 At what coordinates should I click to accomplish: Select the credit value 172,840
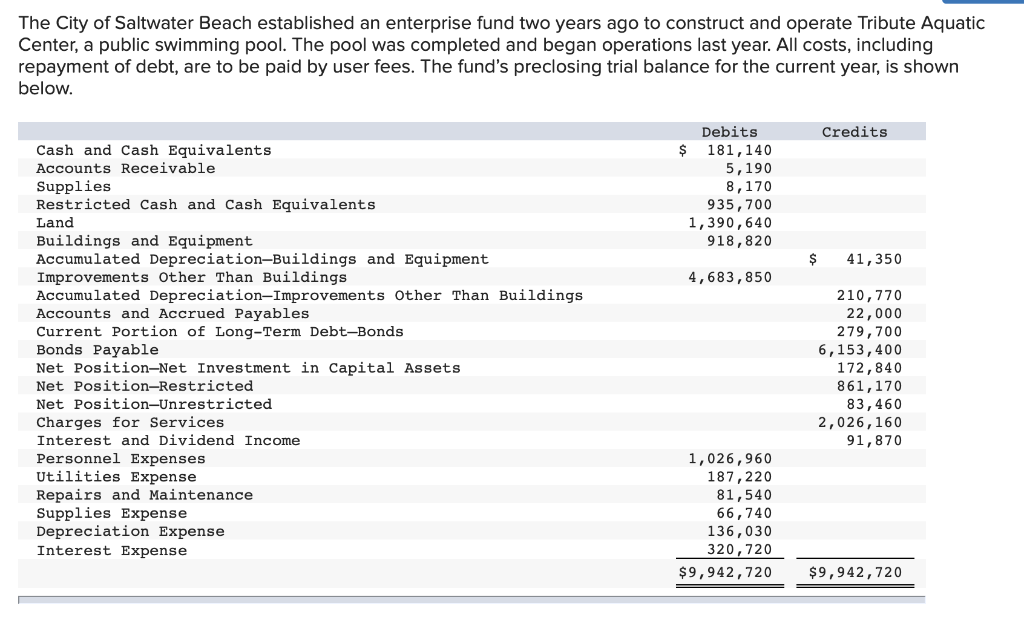[x=869, y=368]
